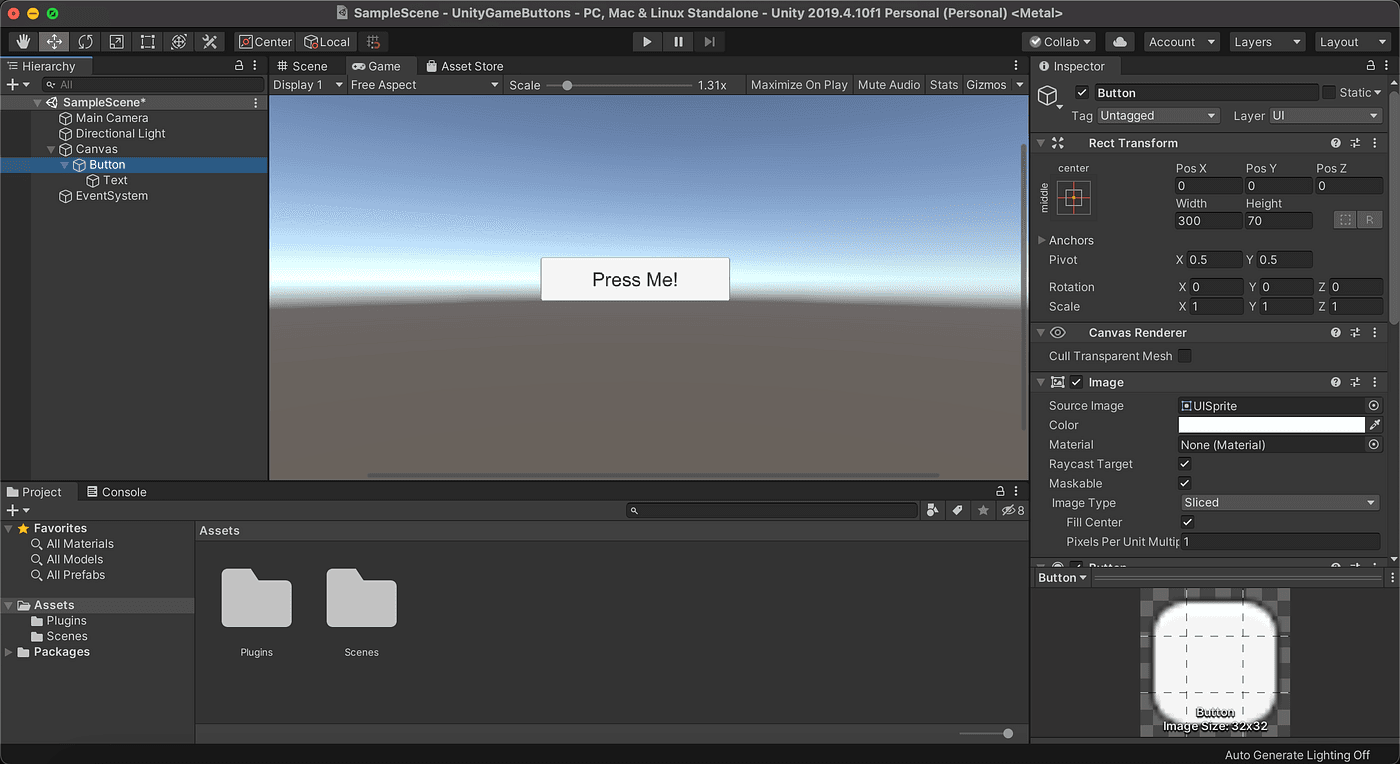Screen dimensions: 1400x764
Task: Select the Rotate tool in the toolbar
Action: (86, 41)
